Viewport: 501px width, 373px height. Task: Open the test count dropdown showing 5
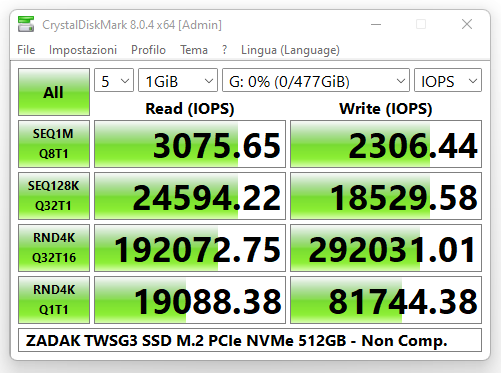click(114, 80)
